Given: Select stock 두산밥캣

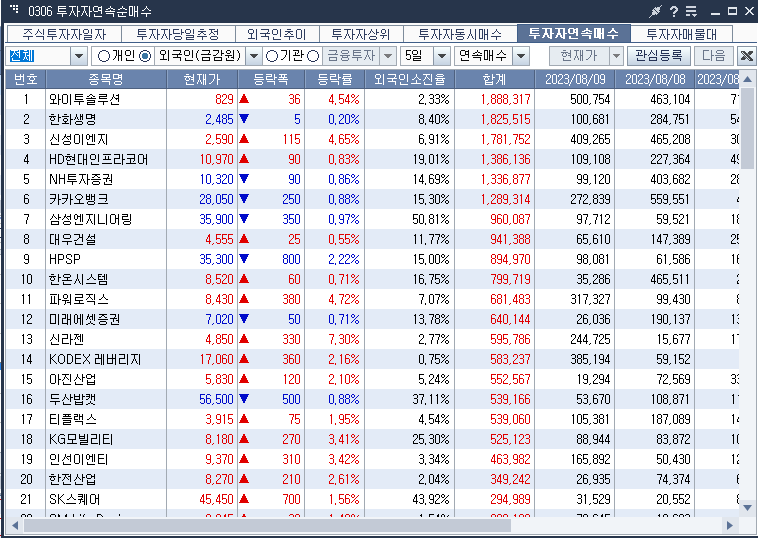Looking at the screenshot, I should pos(73,400).
